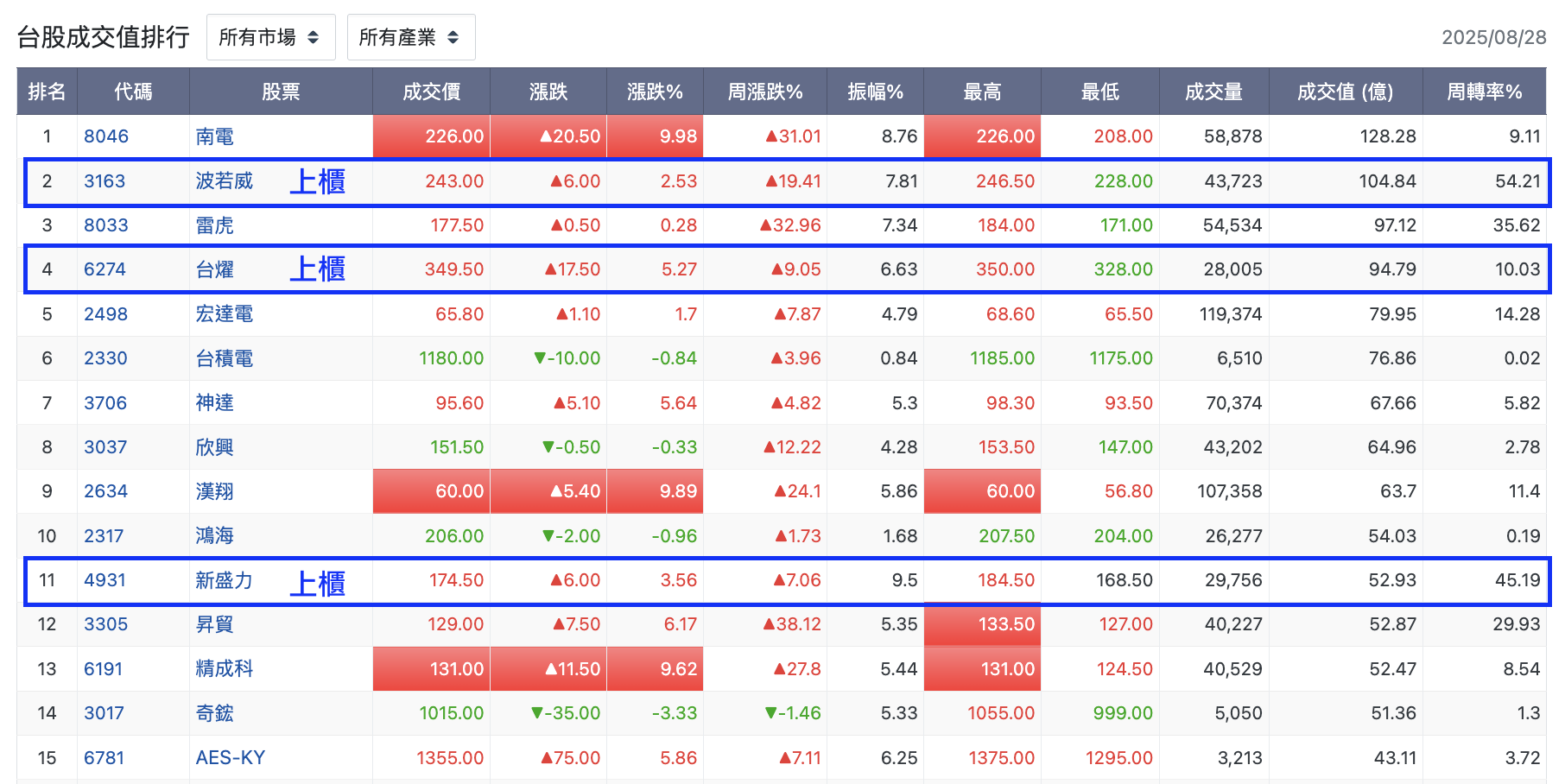Open 昇貿 stock link

click(215, 624)
